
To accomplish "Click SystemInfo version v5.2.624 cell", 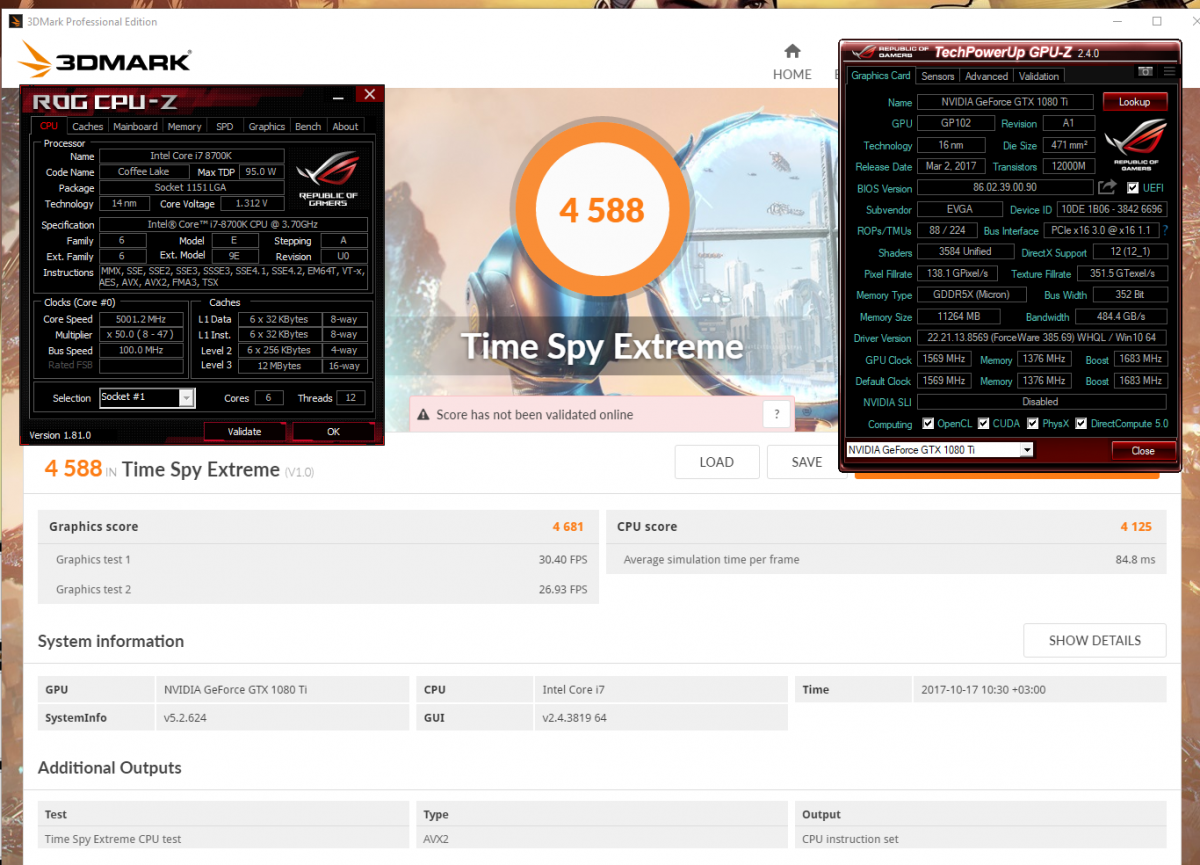I will [x=282, y=717].
